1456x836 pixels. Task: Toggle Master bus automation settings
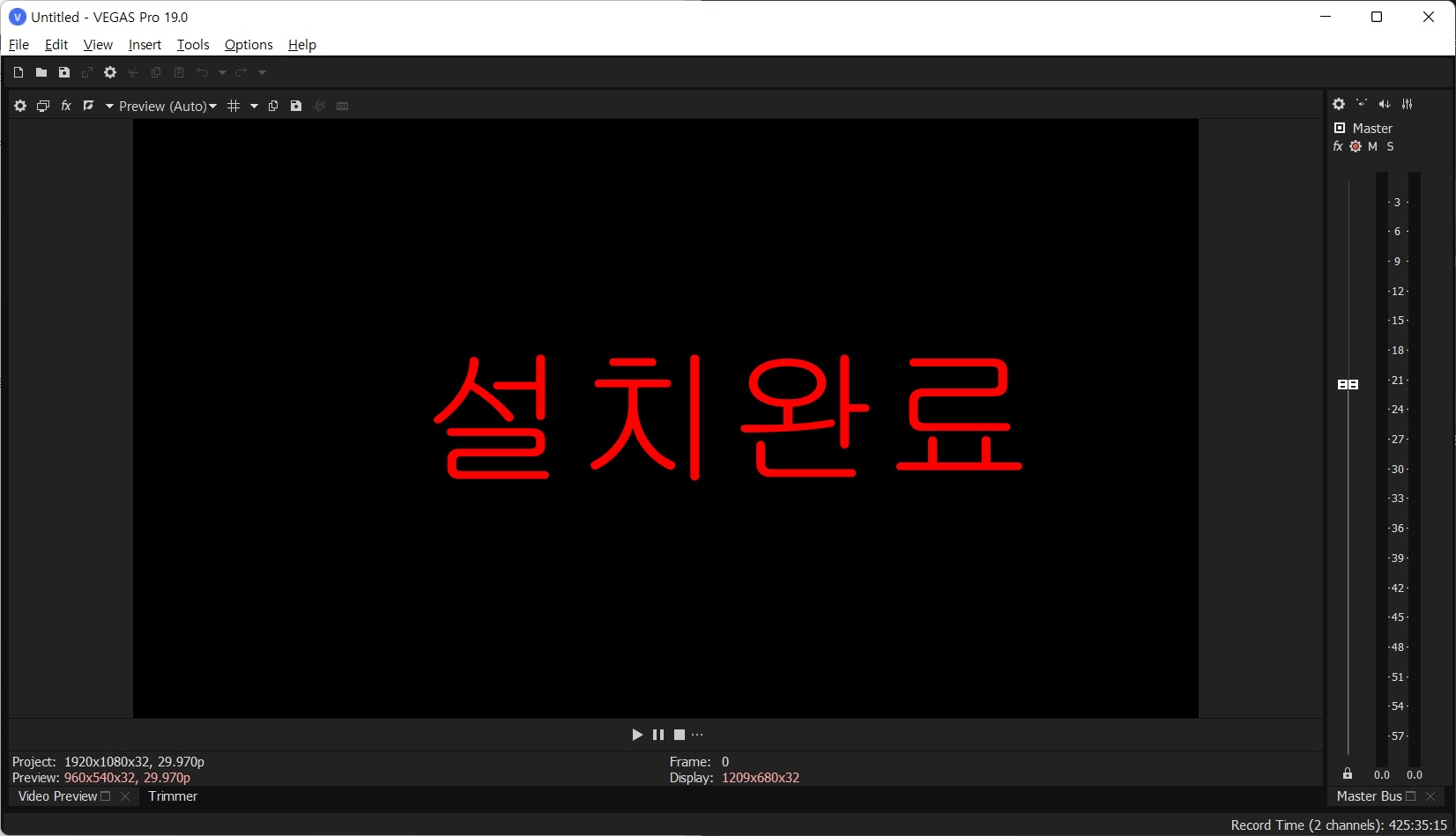coord(1356,146)
